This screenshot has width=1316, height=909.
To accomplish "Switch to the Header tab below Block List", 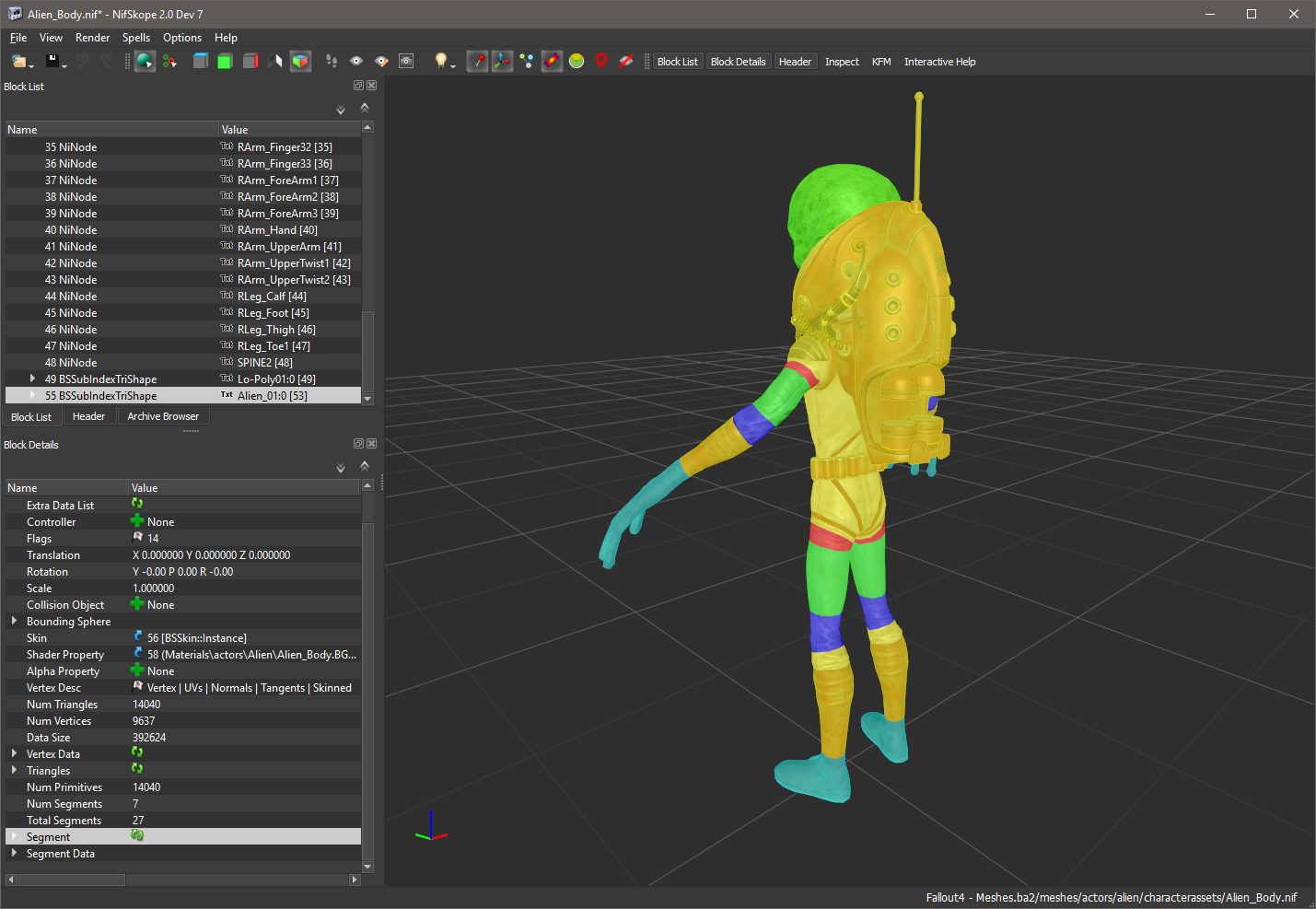I will 88,416.
